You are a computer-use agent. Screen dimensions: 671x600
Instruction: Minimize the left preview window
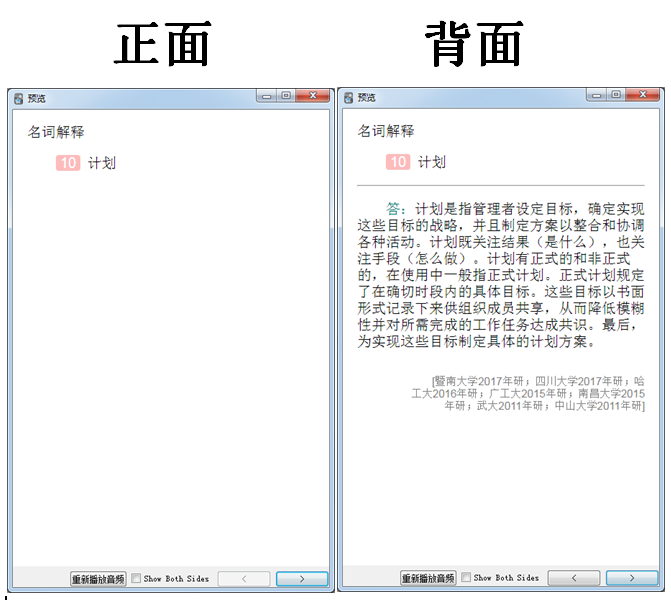(267, 96)
